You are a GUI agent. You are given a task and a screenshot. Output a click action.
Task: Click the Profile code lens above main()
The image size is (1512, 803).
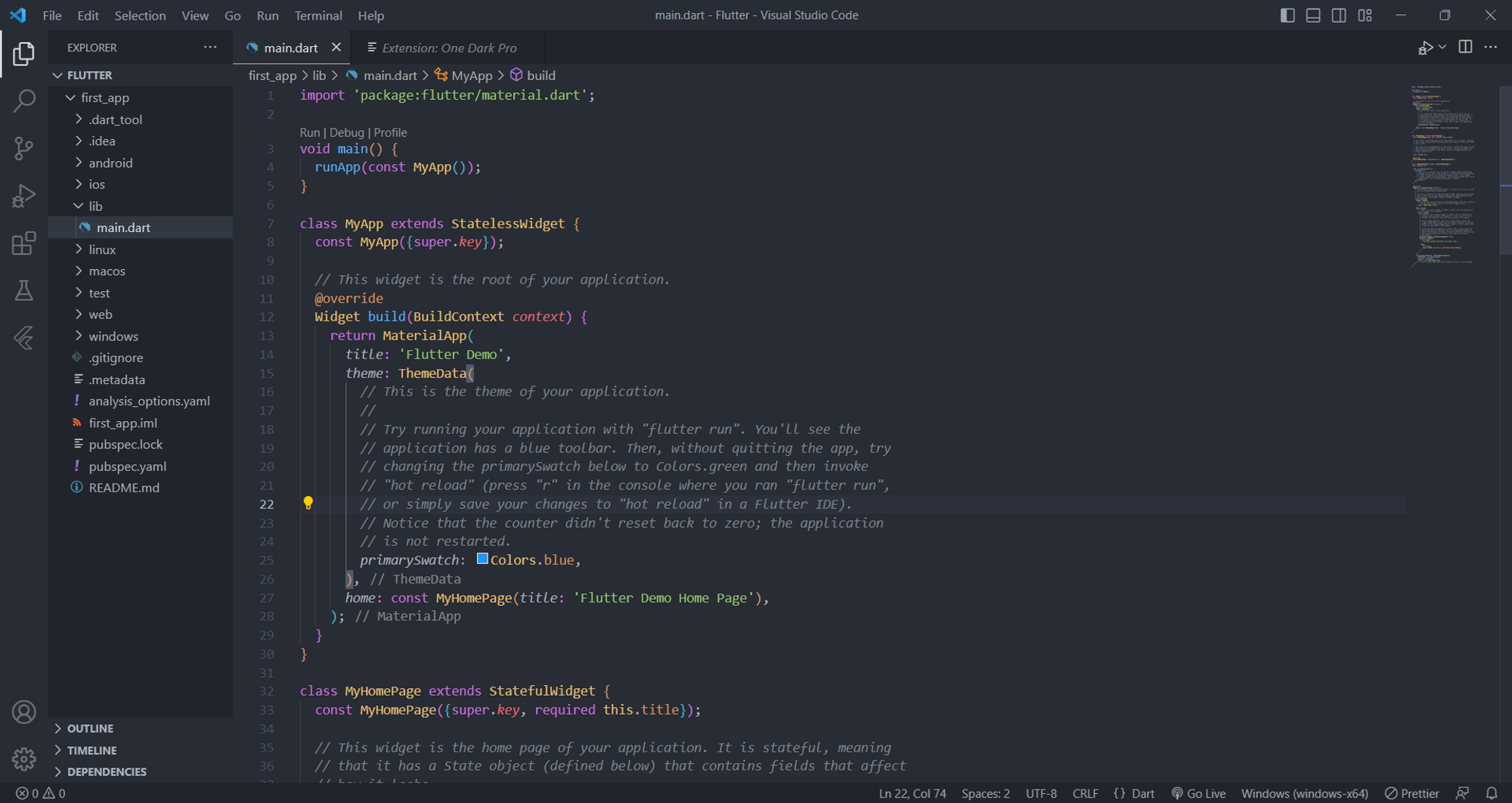coord(390,132)
